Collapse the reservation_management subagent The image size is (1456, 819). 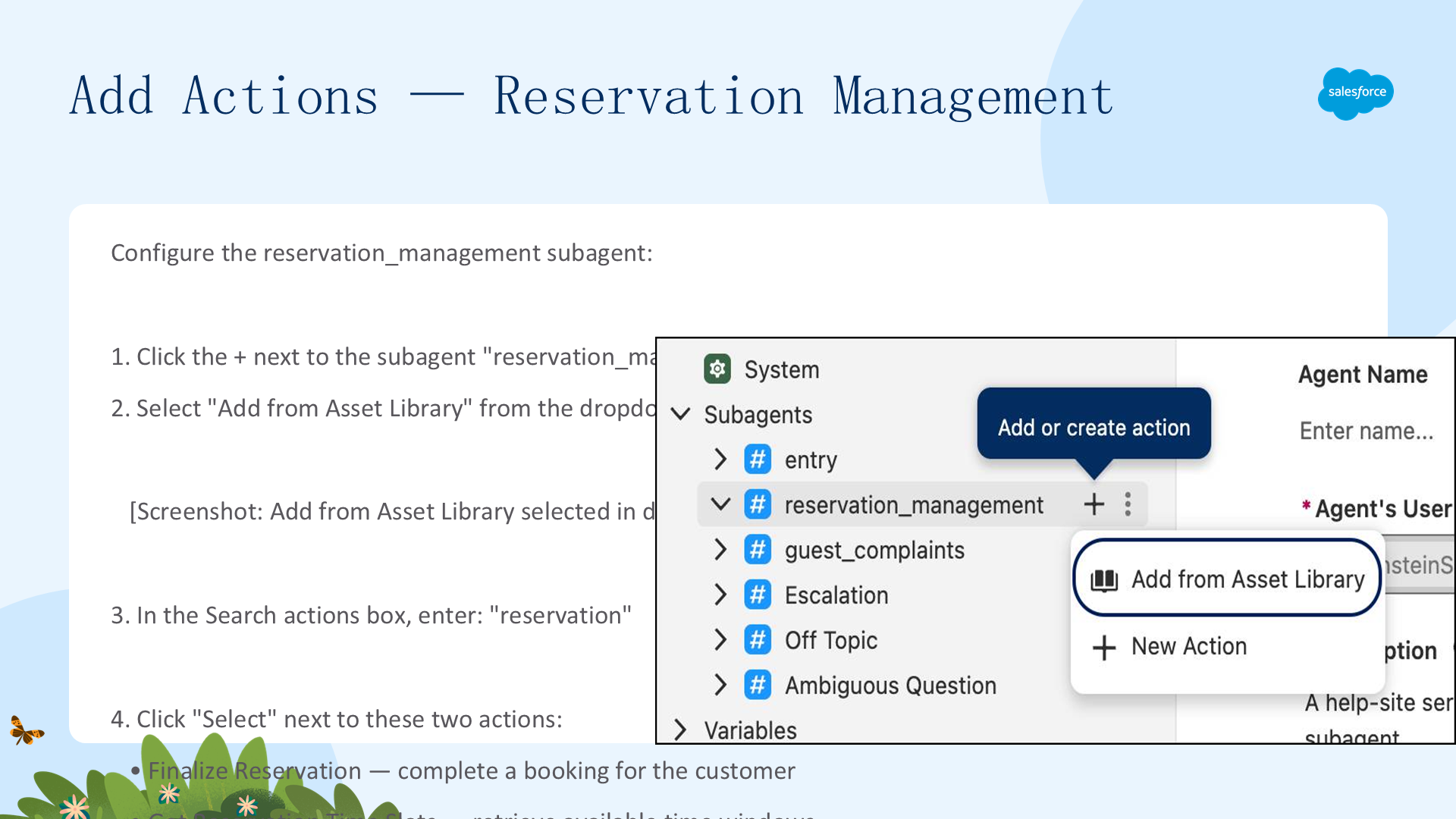(x=720, y=504)
